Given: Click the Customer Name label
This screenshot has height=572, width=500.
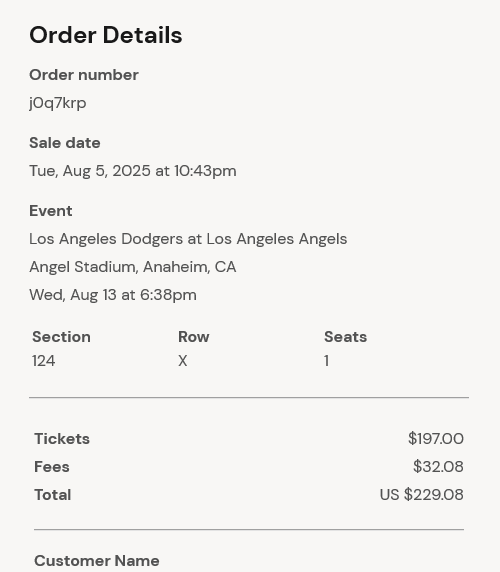Looking at the screenshot, I should [x=97, y=561].
